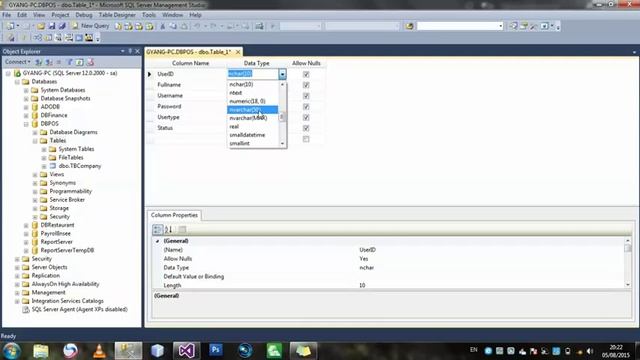The height and width of the screenshot is (360, 640).
Task: Open the Connect dropdown in Object Explorer
Action: click(x=18, y=62)
